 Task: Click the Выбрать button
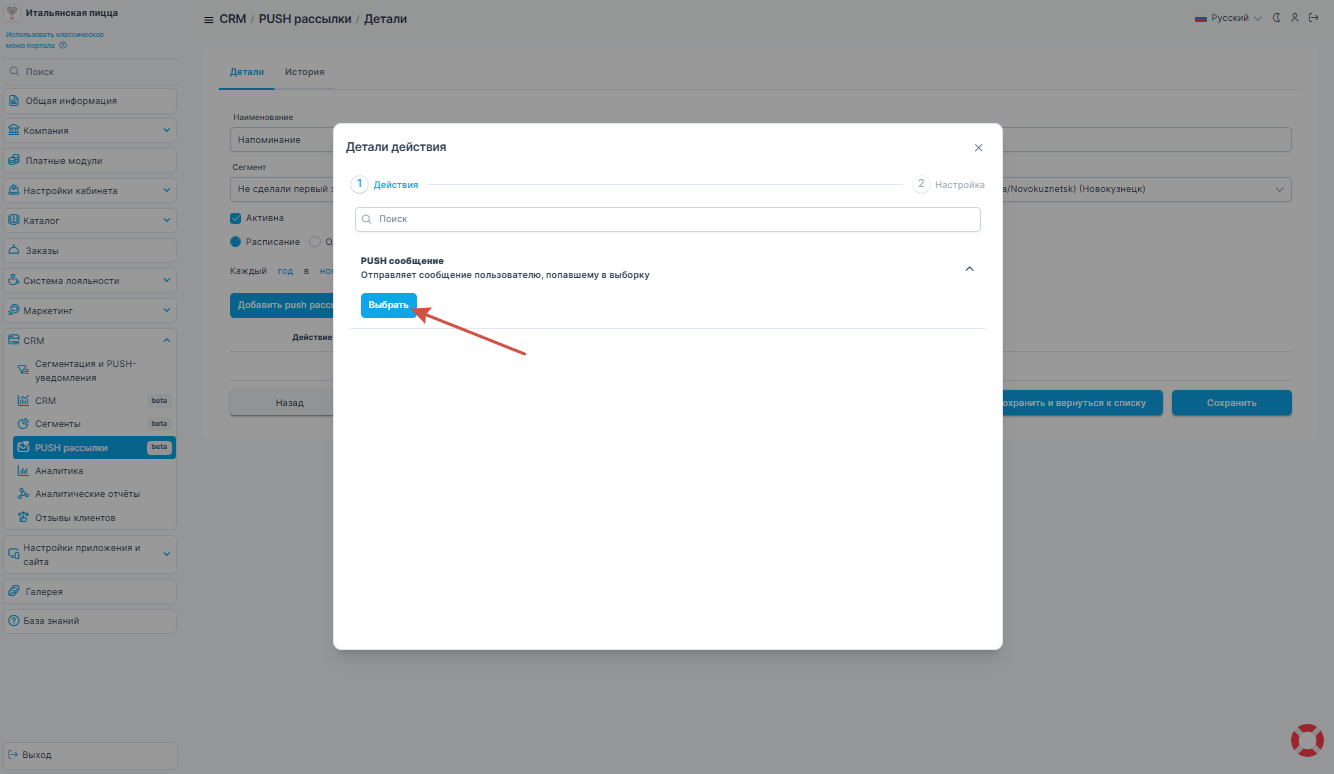click(x=388, y=305)
